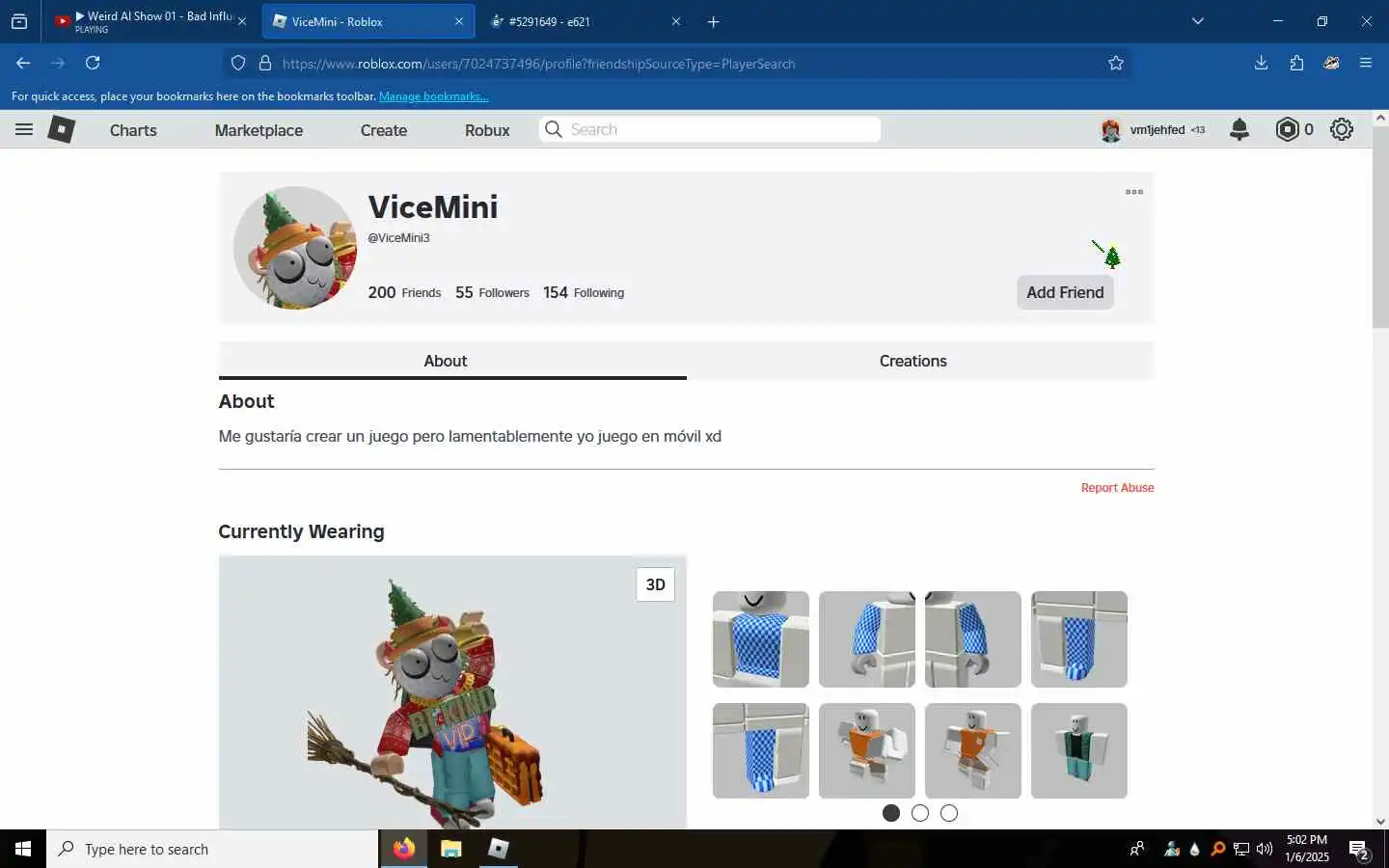The height and width of the screenshot is (868, 1389).
Task: Open 154 Following list
Action: pyautogui.click(x=584, y=292)
